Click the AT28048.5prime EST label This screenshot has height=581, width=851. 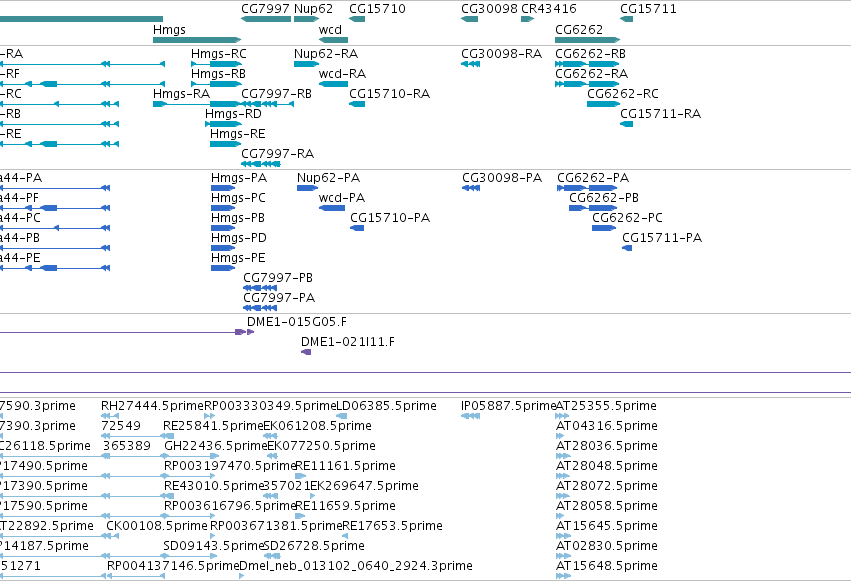pyautogui.click(x=607, y=467)
